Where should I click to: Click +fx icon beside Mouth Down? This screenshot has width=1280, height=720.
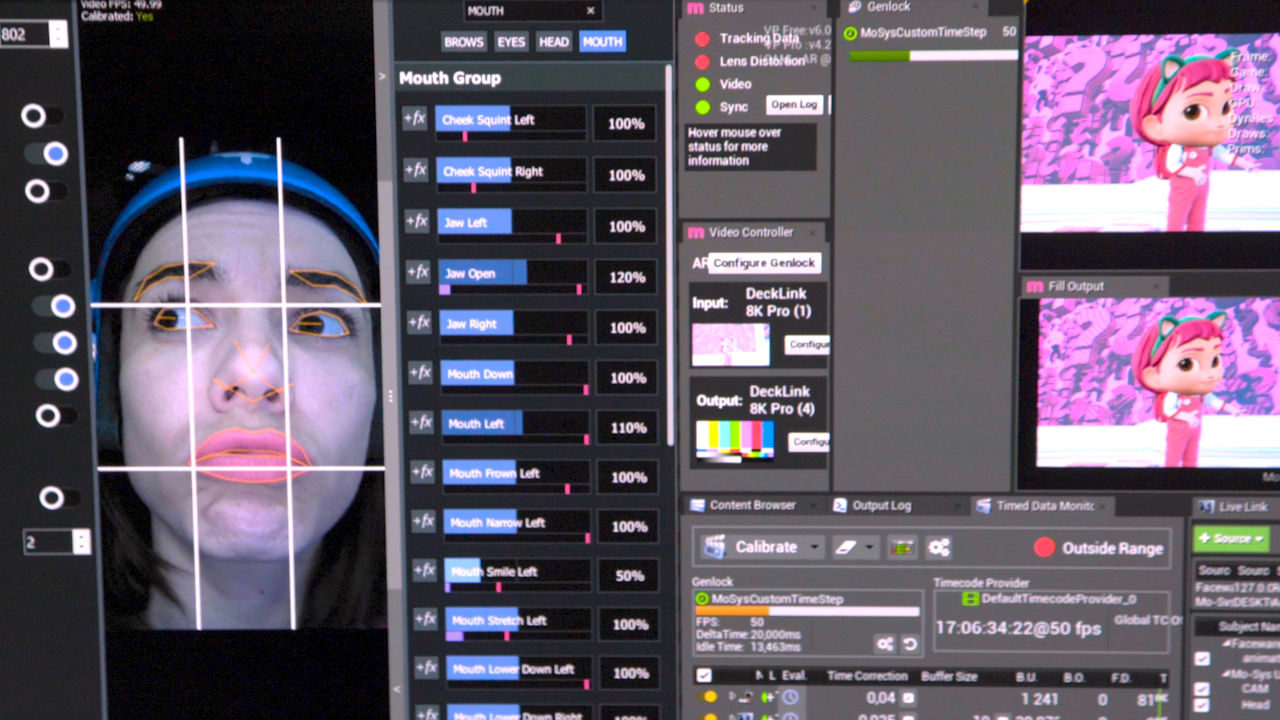[x=421, y=373]
